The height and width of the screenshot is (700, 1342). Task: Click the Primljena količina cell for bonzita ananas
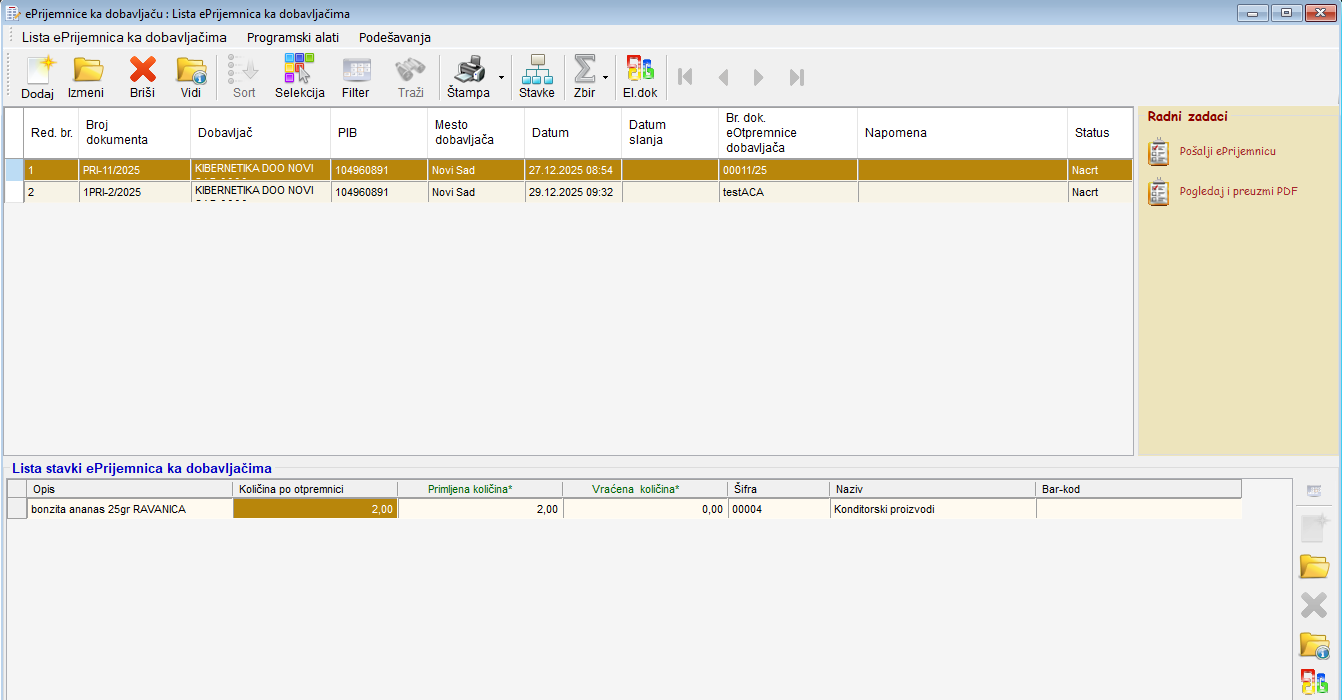point(480,509)
